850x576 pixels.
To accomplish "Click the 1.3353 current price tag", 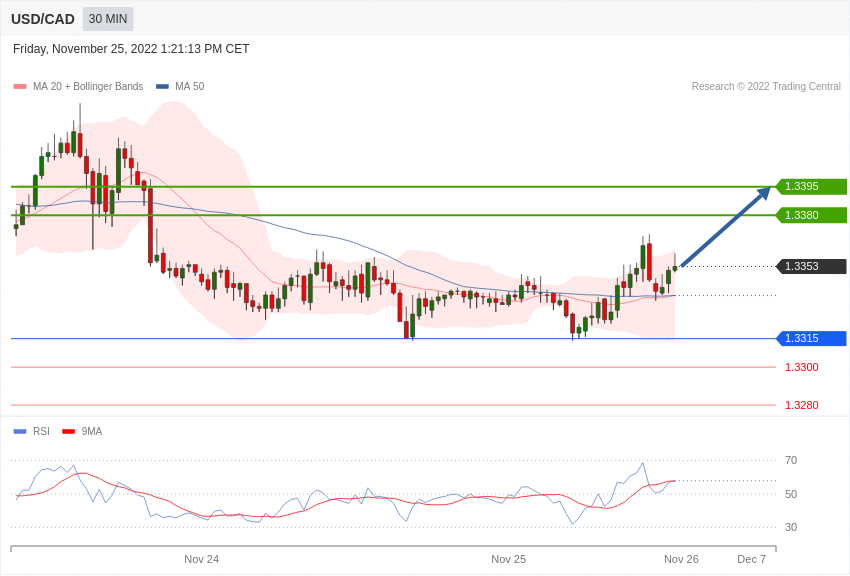I will (811, 266).
